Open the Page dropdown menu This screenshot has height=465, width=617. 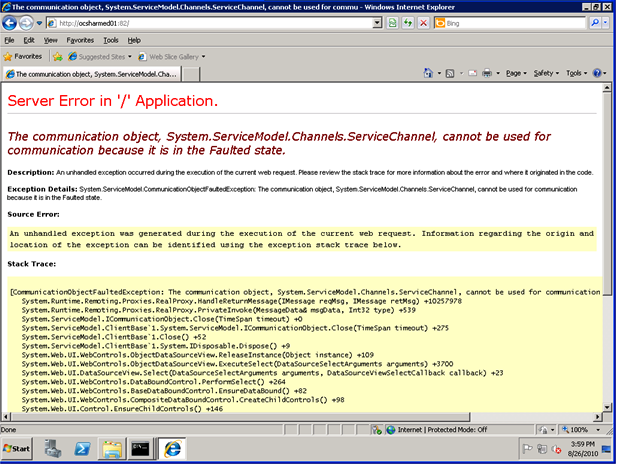point(518,74)
